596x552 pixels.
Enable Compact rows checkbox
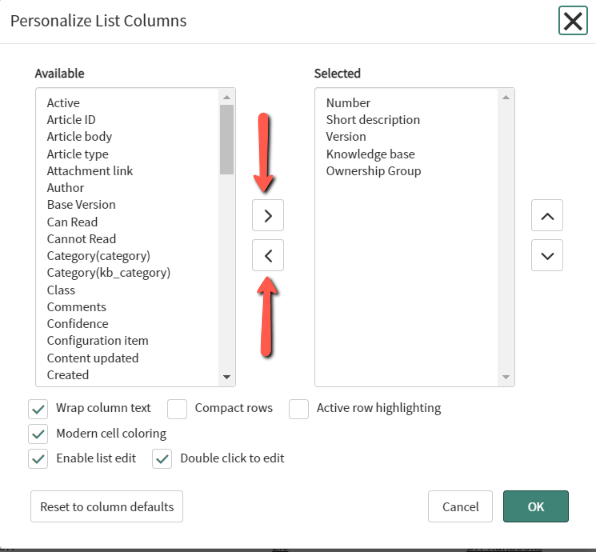tap(177, 409)
